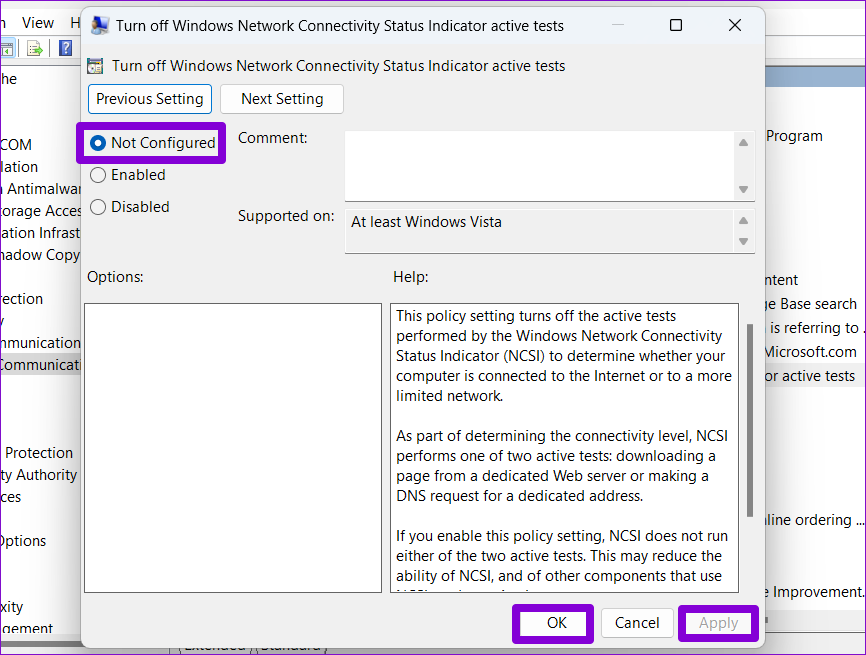Click the 'is referring to' entry in background list
This screenshot has height=655, width=866.
click(x=815, y=328)
